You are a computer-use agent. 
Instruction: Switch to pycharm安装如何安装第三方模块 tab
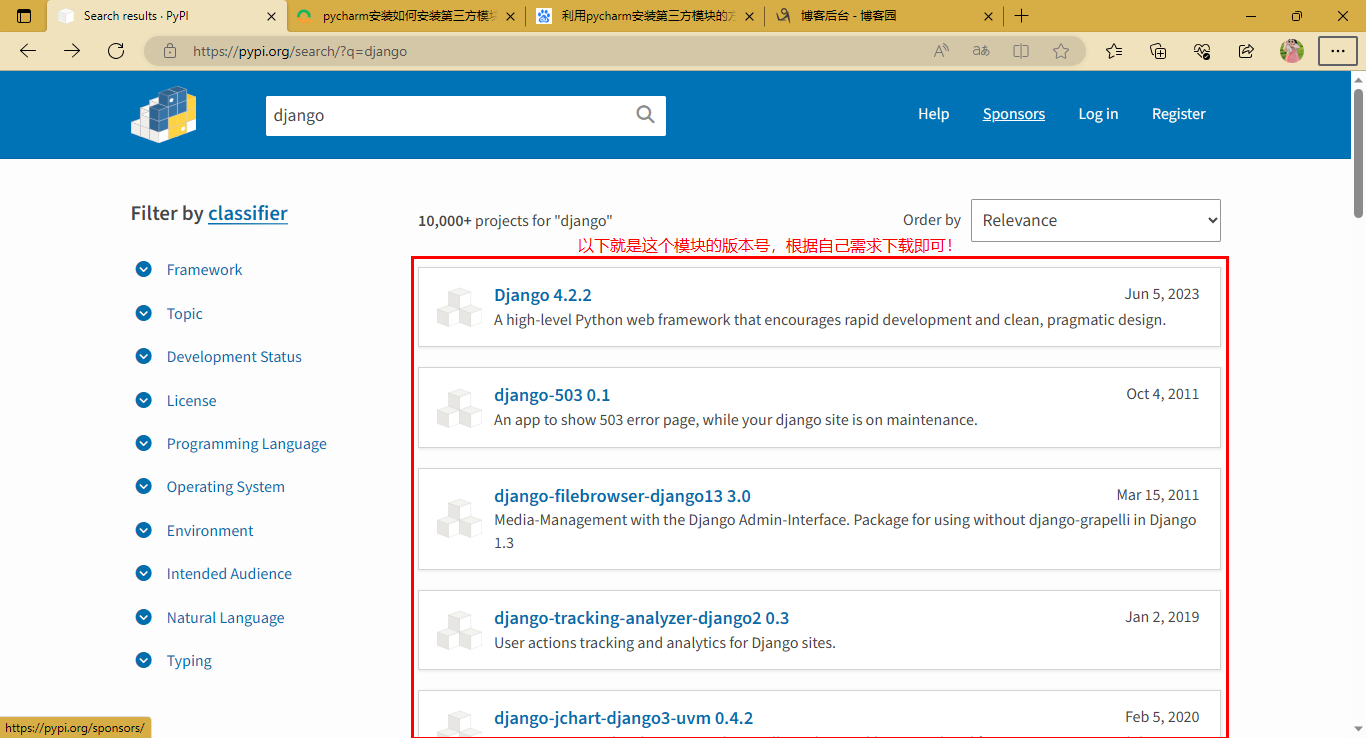(x=405, y=16)
